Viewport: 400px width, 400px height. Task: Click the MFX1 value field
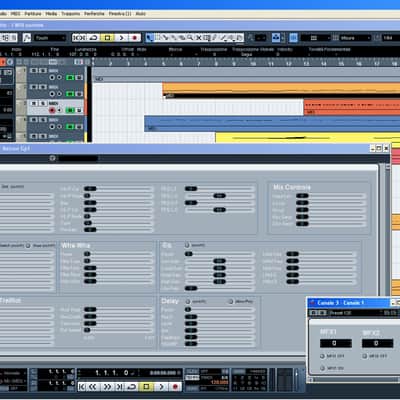(x=336, y=343)
